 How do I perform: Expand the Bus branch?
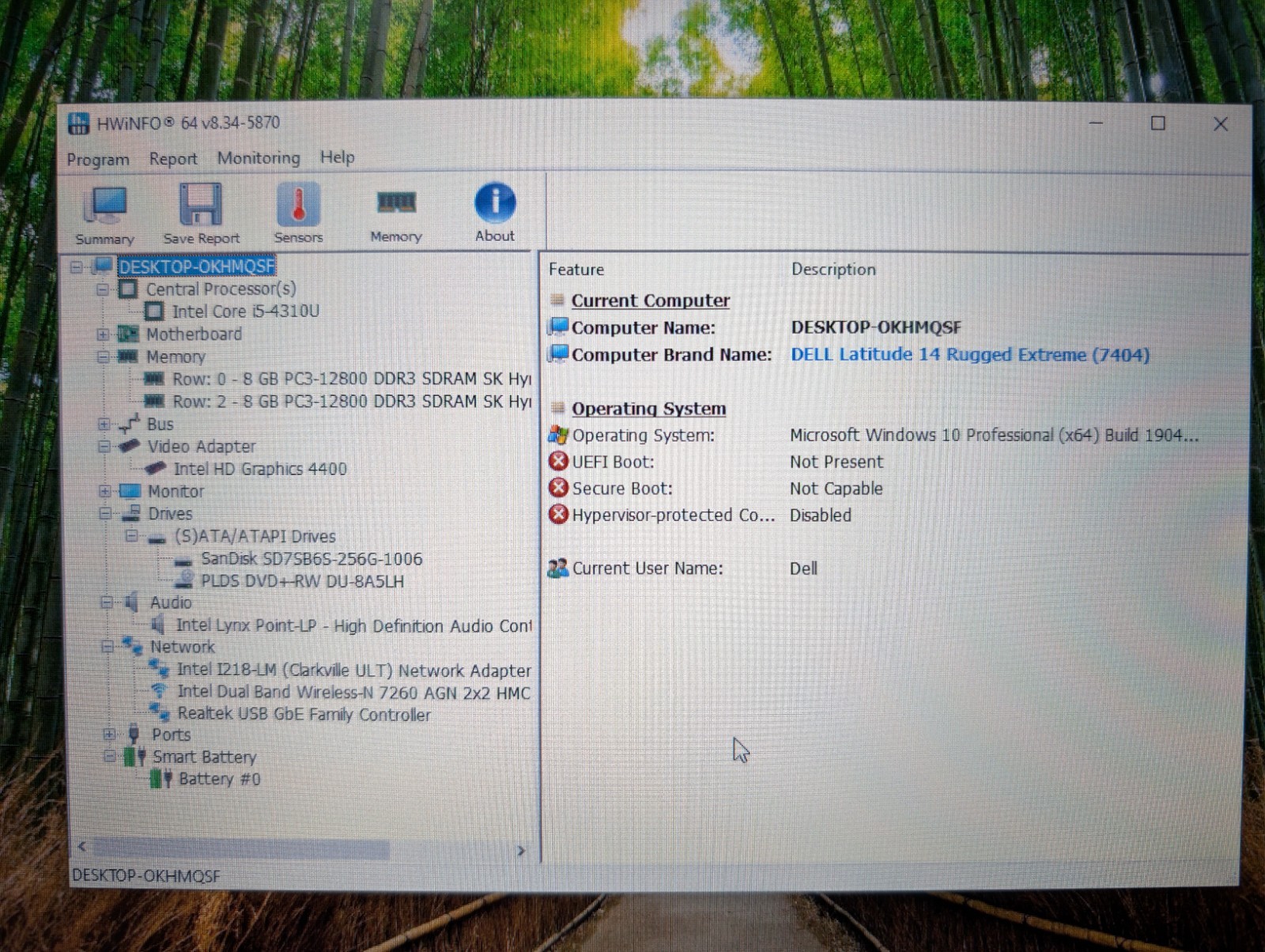point(103,424)
